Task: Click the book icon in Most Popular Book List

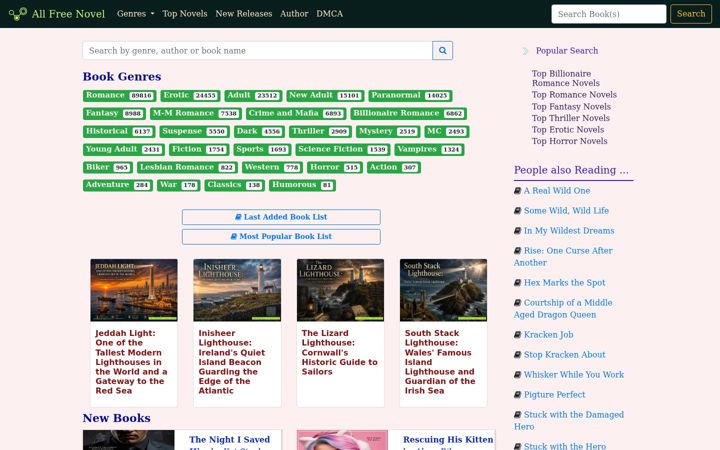Action: [x=233, y=236]
